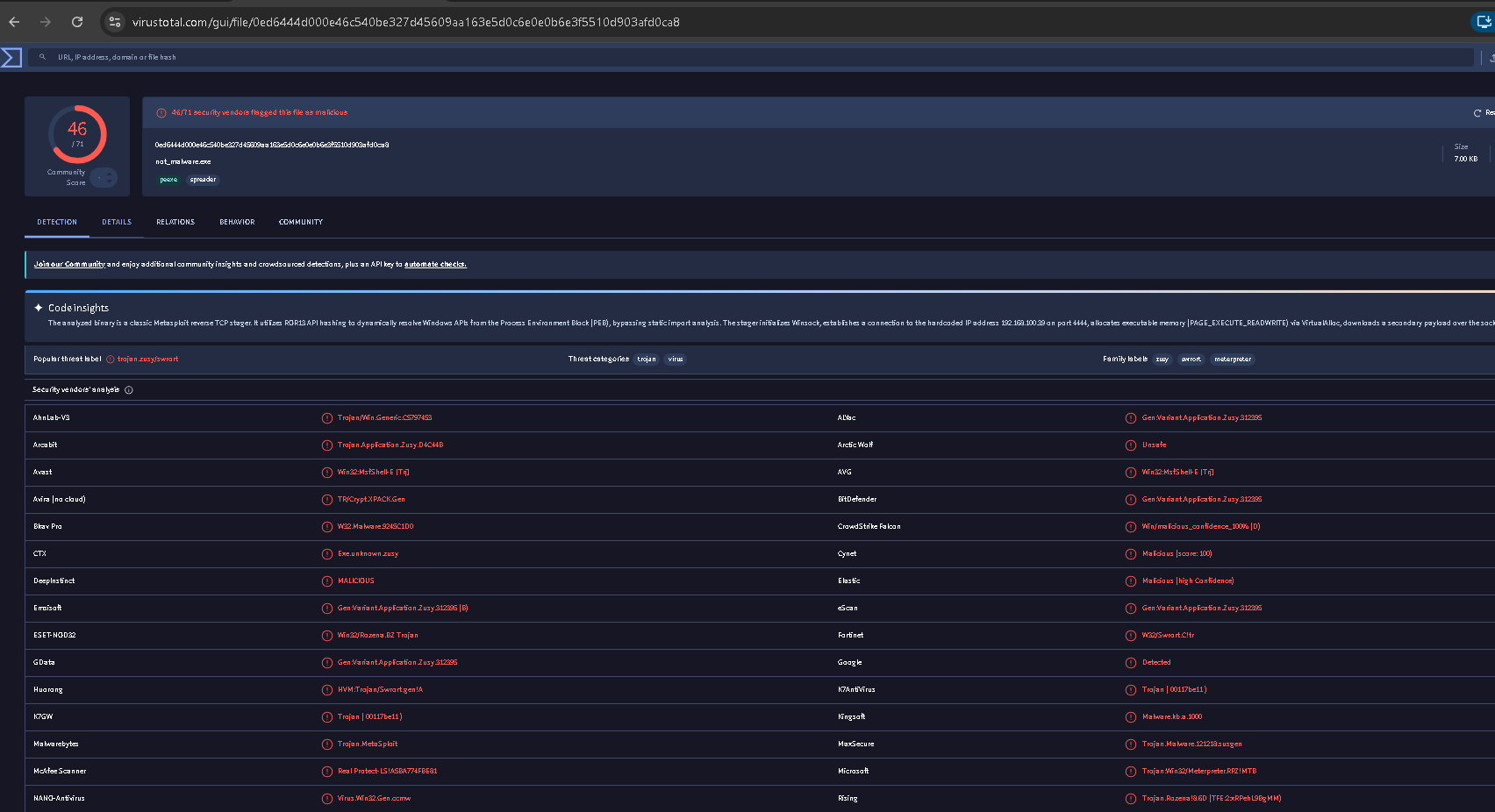Click the alert icon in the ESET-NOD32 row
The width and height of the screenshot is (1495, 812).
click(327, 636)
